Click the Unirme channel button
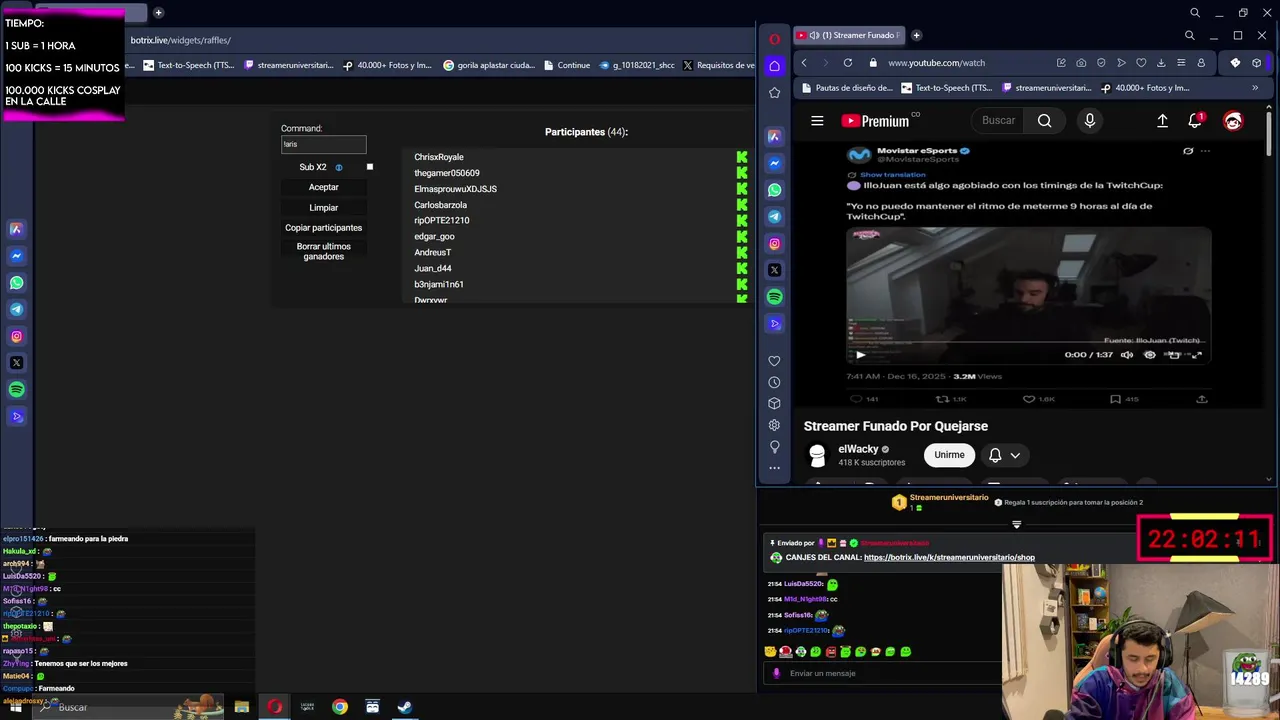This screenshot has height=720, width=1280. coord(949,455)
